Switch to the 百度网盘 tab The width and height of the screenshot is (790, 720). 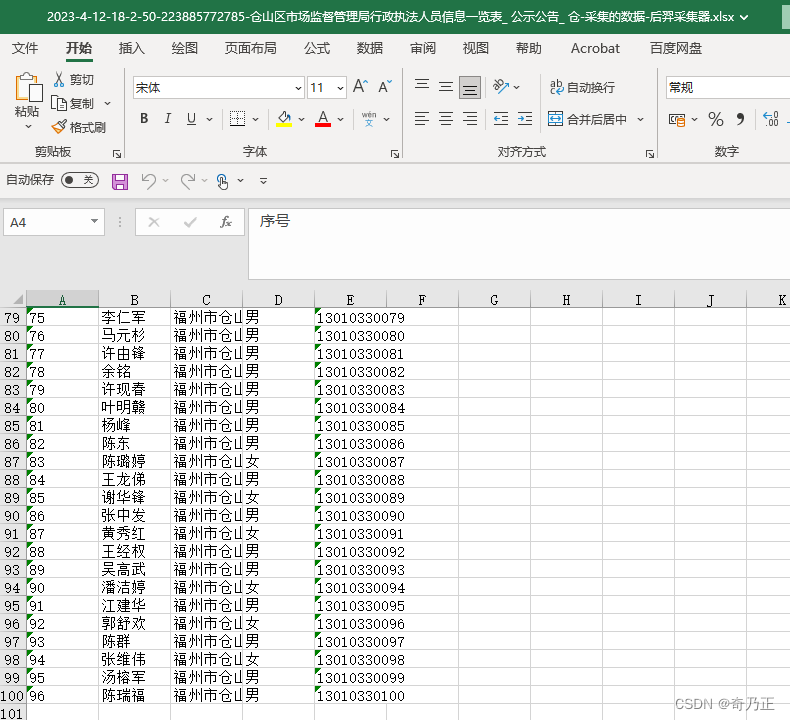pos(676,48)
